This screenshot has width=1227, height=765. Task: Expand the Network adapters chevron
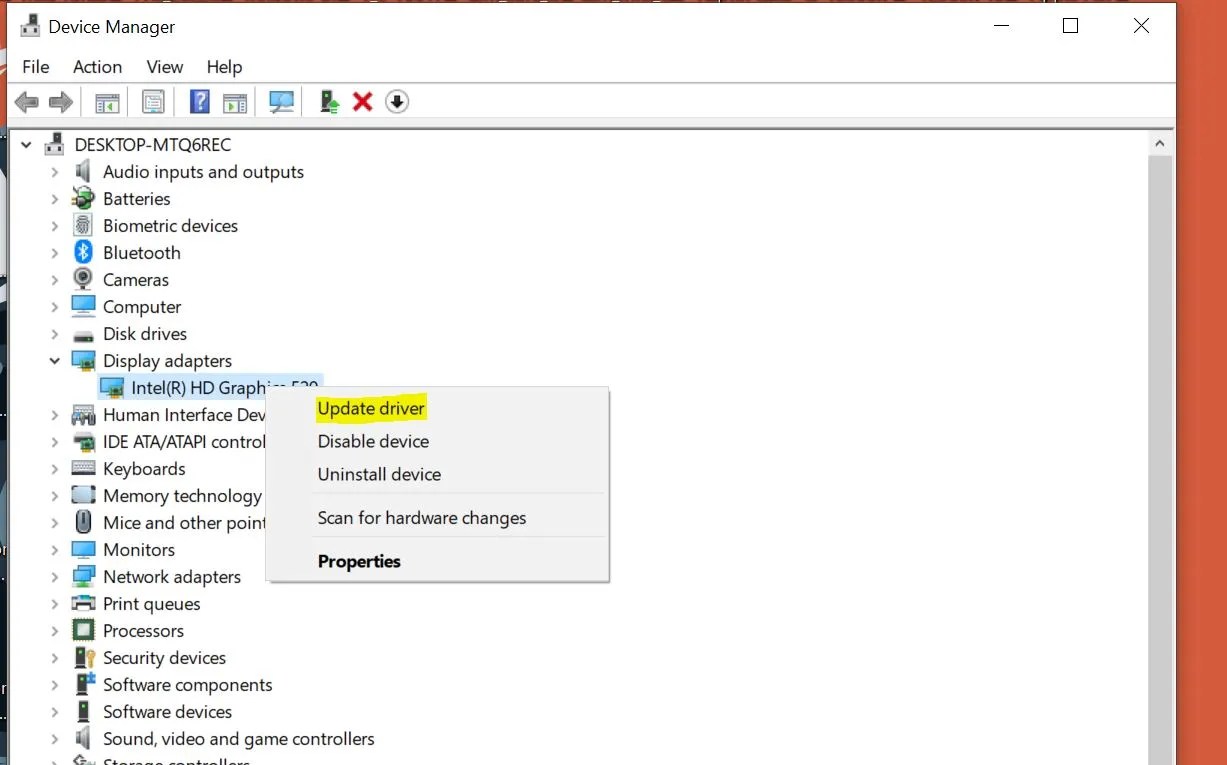click(x=55, y=577)
